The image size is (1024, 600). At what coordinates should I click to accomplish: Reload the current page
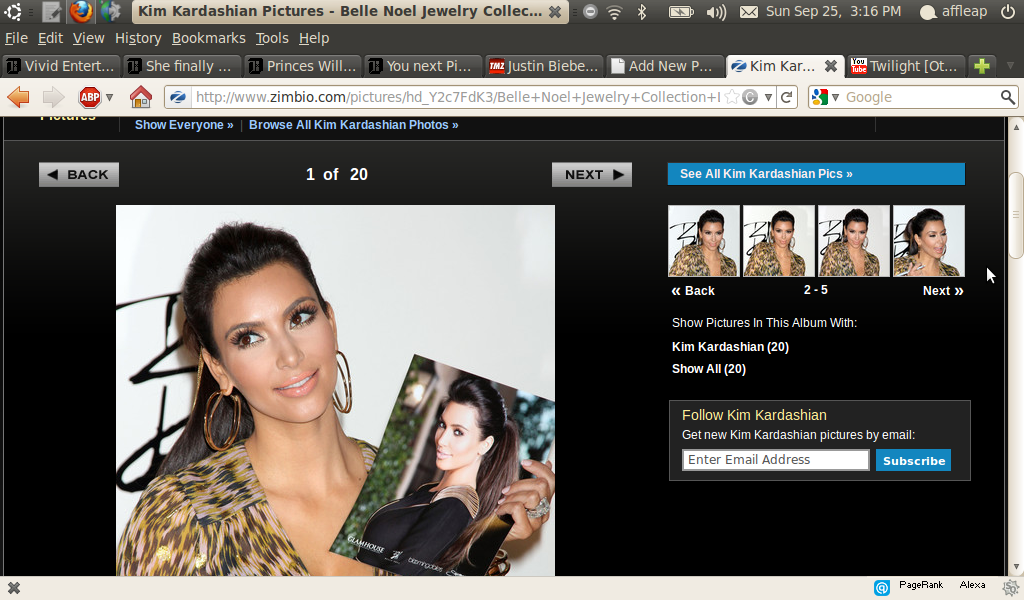point(787,97)
